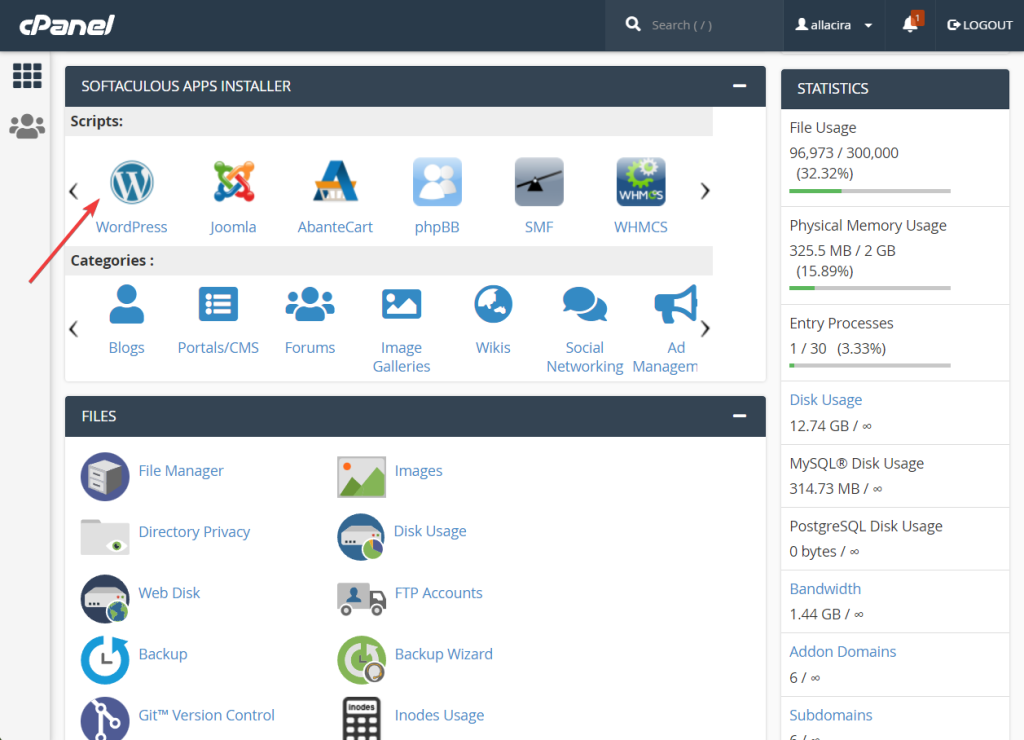Follow the Directory Privacy link
Screen dimensions: 1024x740
(194, 532)
